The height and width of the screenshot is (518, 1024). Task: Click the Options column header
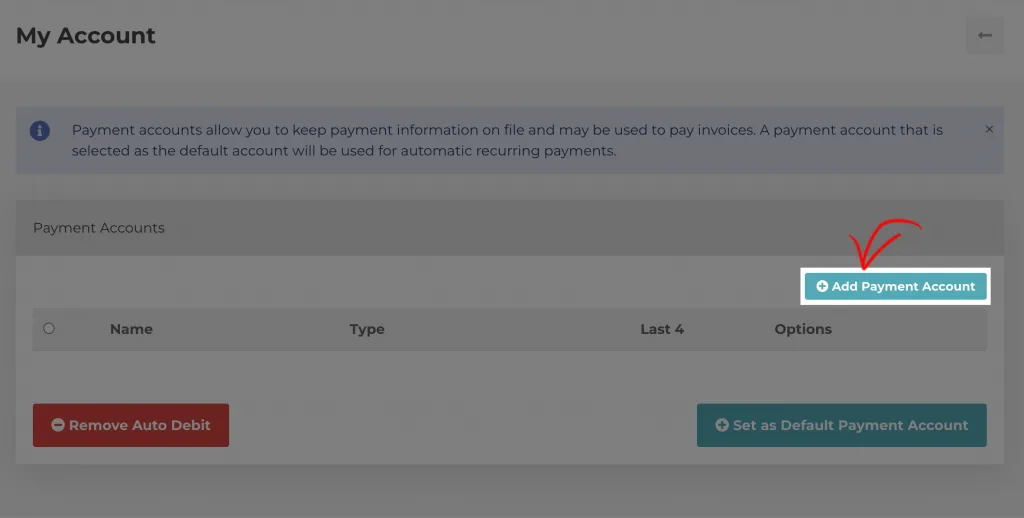[x=803, y=329]
